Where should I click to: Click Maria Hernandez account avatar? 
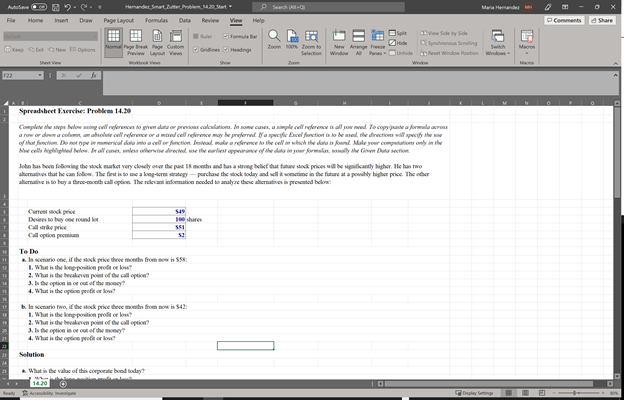click(528, 7)
